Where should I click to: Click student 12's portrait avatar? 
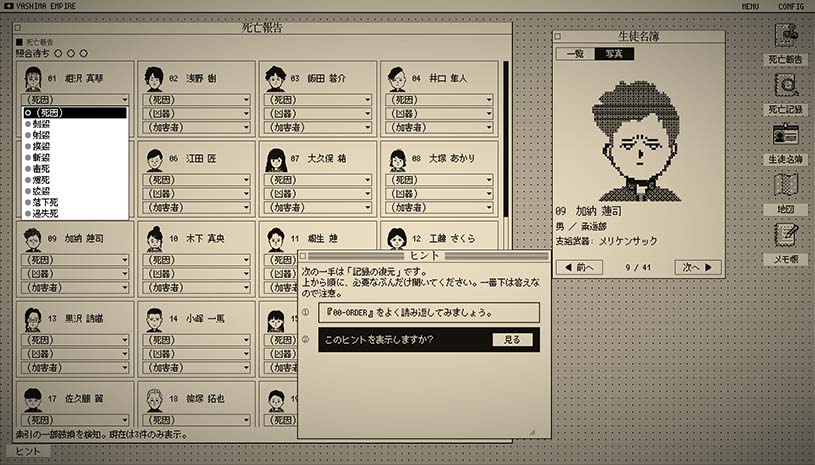click(397, 239)
